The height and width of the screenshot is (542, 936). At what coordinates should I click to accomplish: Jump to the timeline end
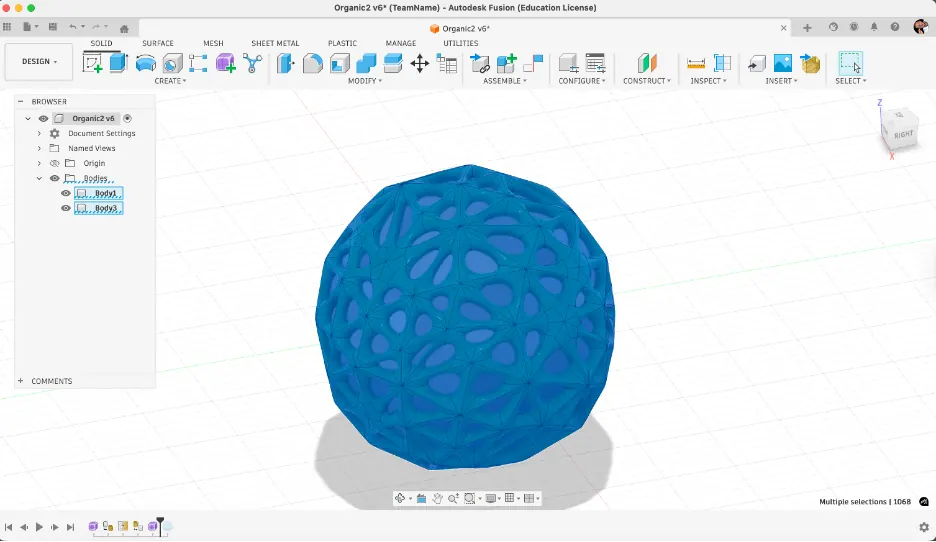pyautogui.click(x=70, y=526)
